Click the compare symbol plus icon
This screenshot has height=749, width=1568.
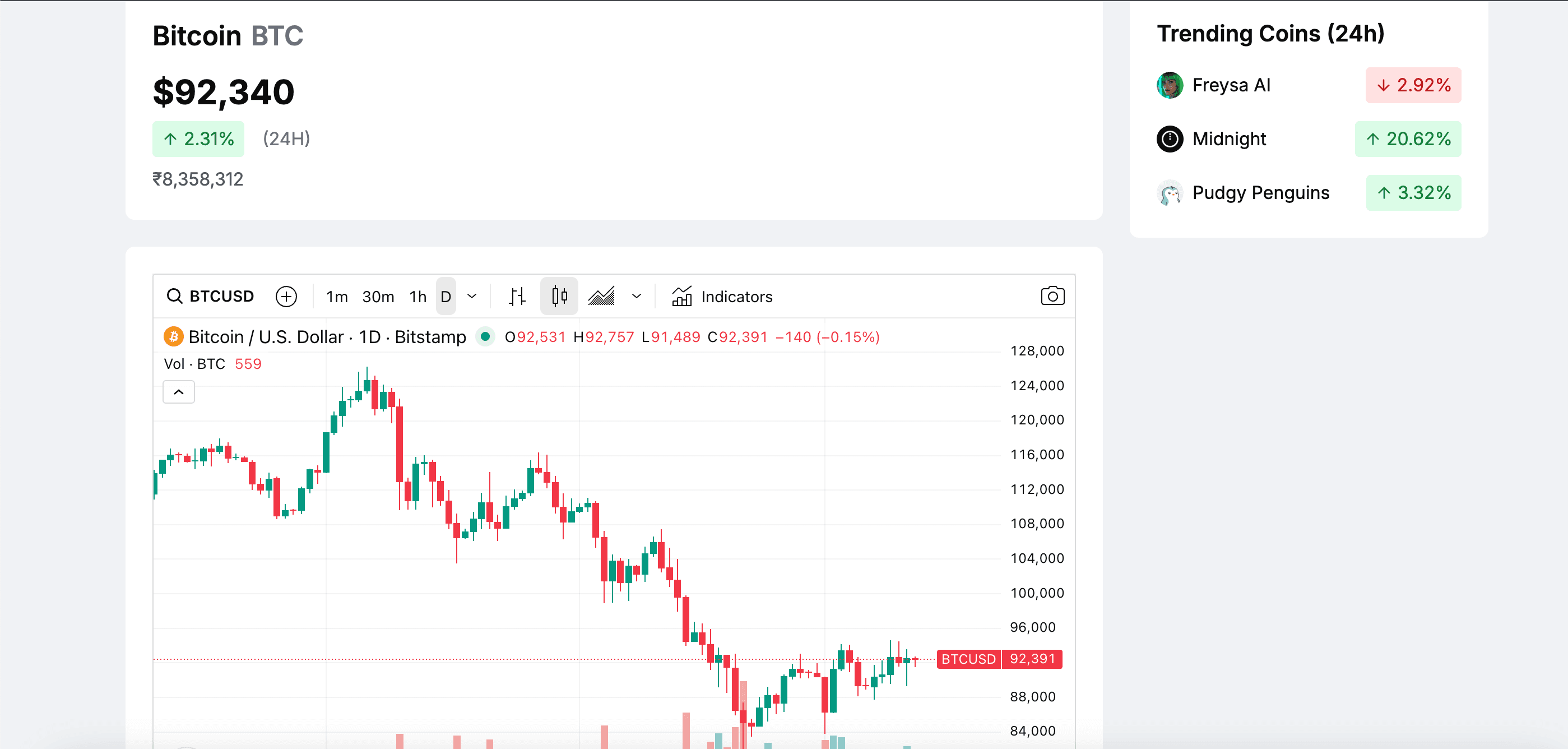pos(286,296)
